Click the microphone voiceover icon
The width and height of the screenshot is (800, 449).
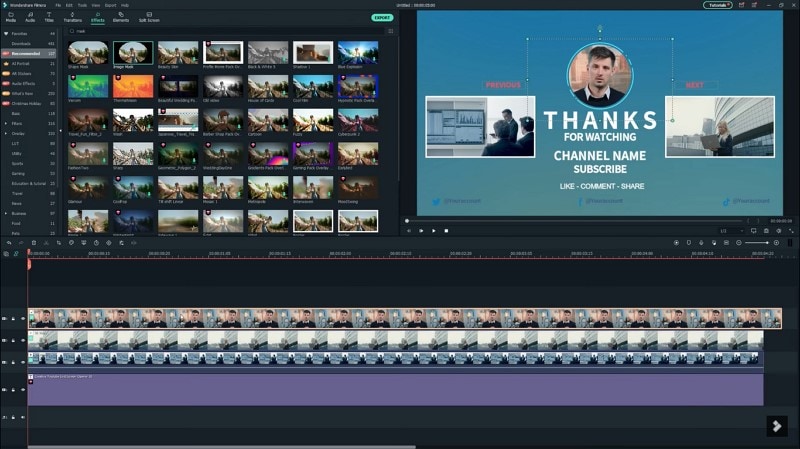[701, 243]
